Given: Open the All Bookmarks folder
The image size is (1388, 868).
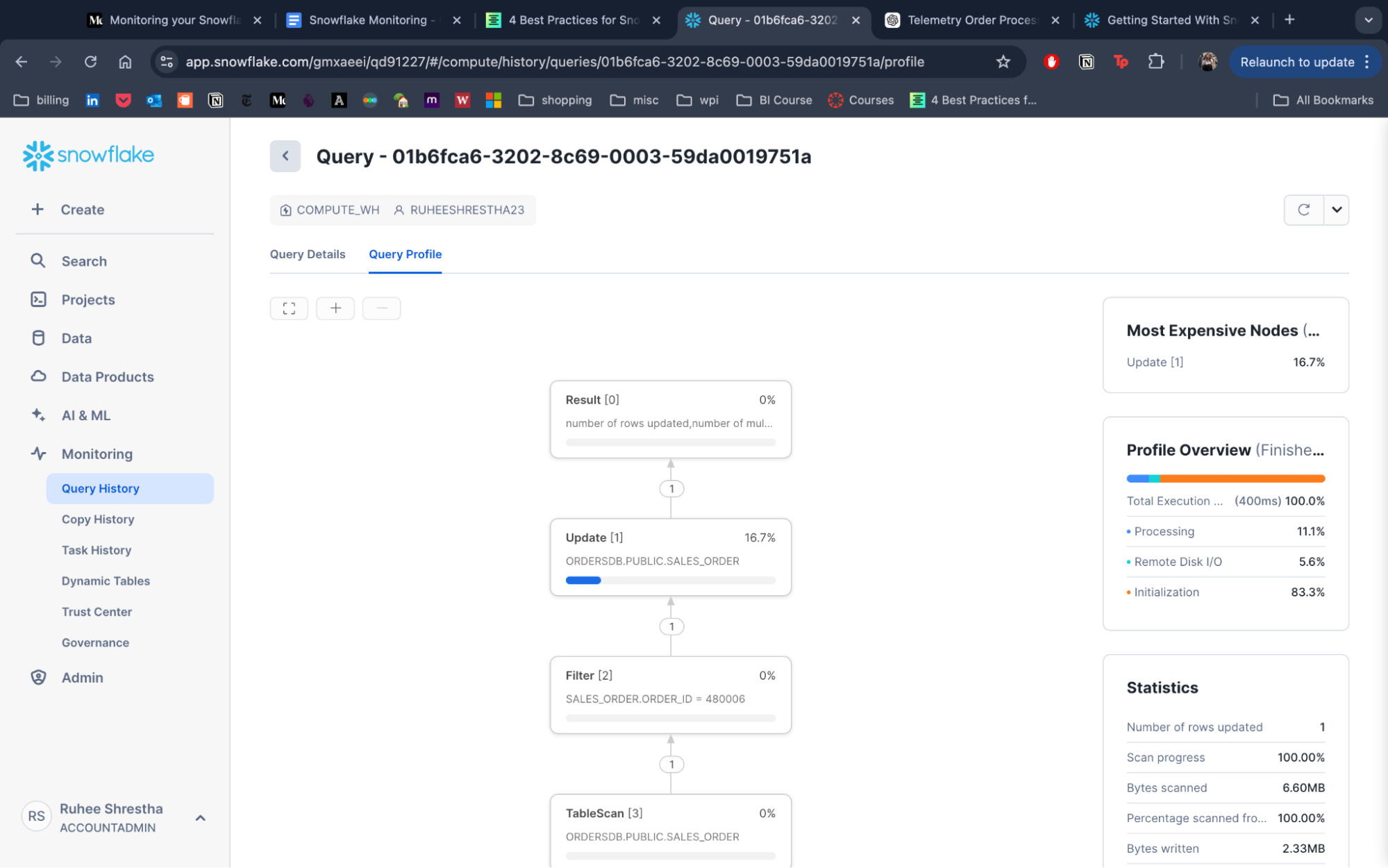Looking at the screenshot, I should 1323,100.
